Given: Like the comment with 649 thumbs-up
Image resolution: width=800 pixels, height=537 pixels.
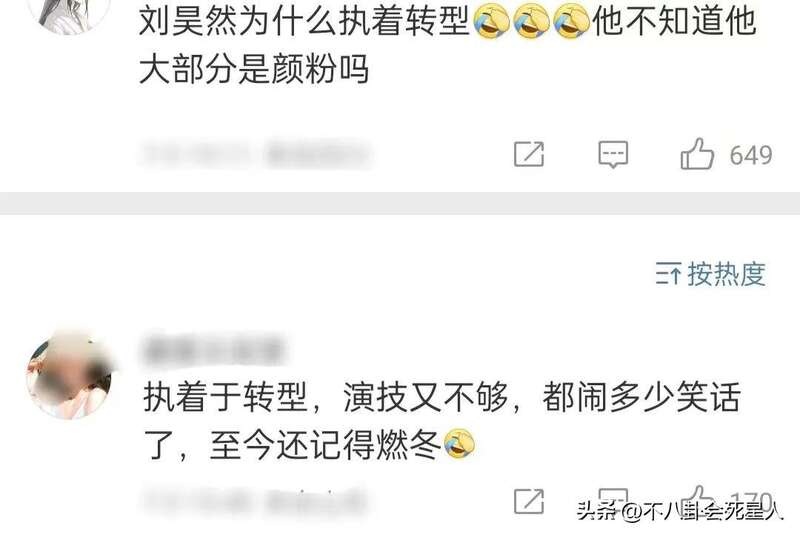Looking at the screenshot, I should [697, 154].
